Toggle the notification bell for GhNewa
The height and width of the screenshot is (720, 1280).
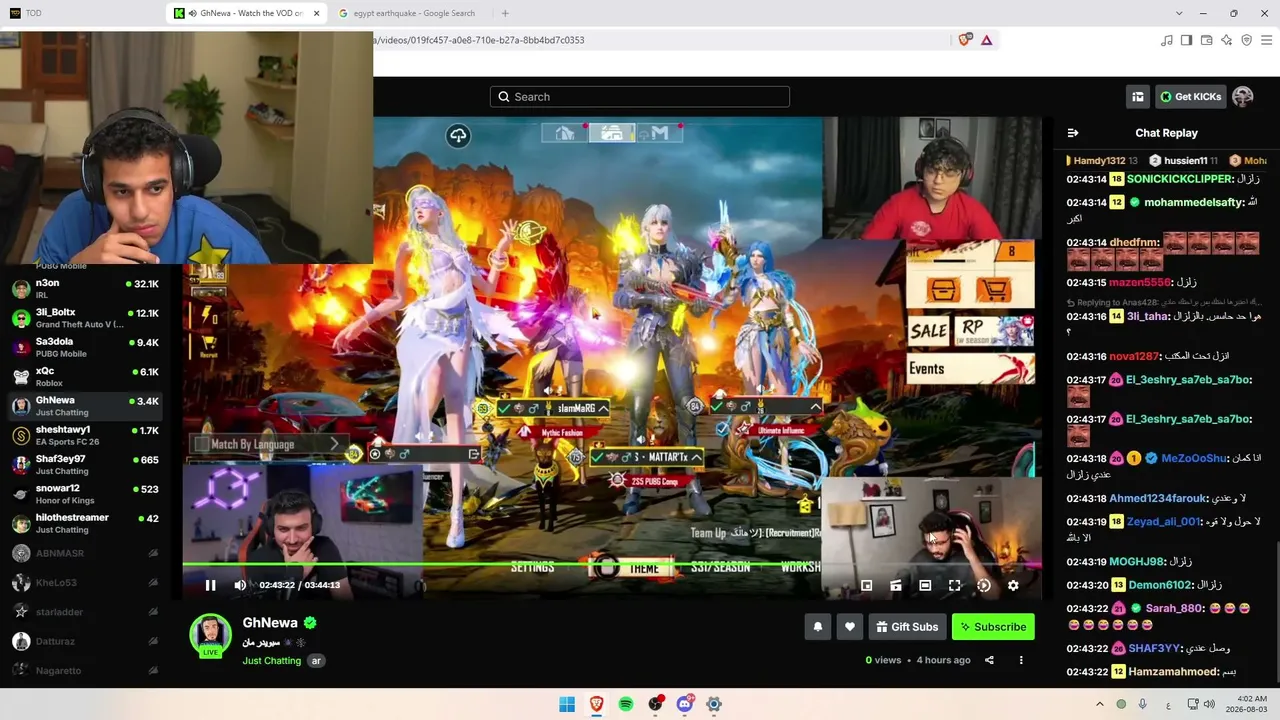pyautogui.click(x=818, y=627)
